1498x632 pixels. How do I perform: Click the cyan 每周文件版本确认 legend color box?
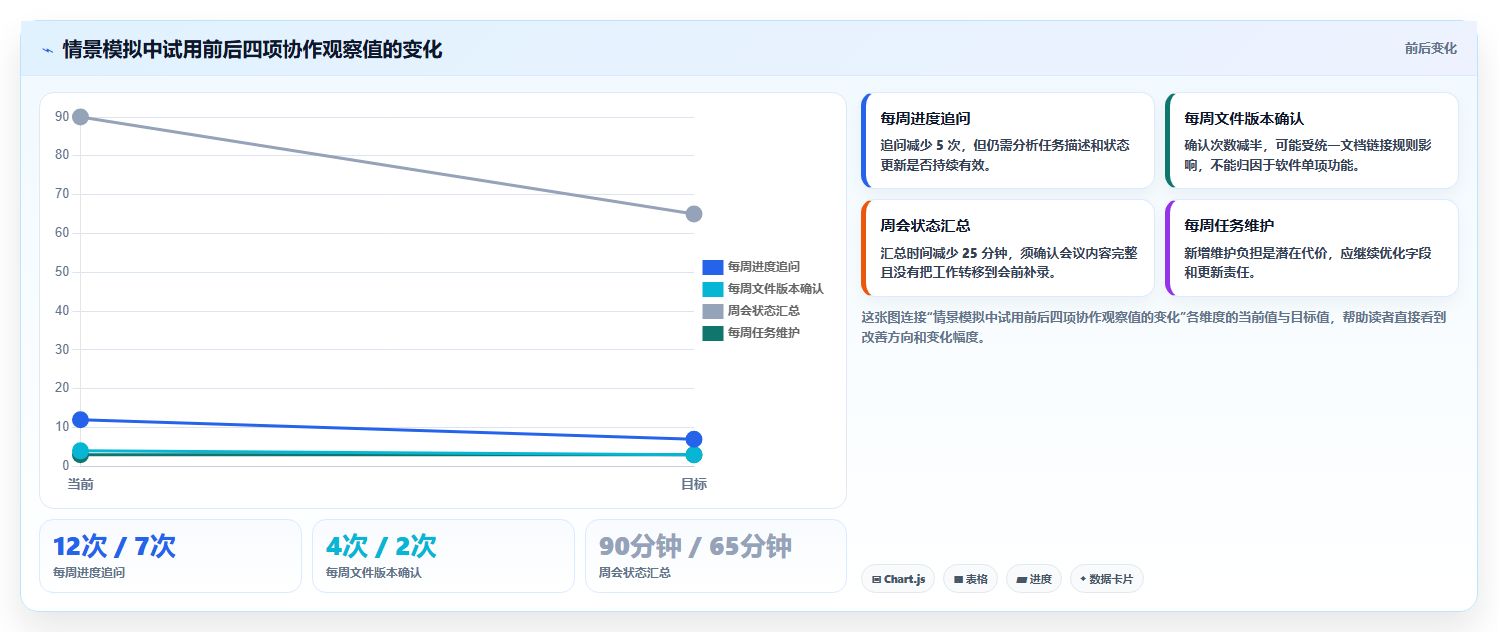coord(713,289)
